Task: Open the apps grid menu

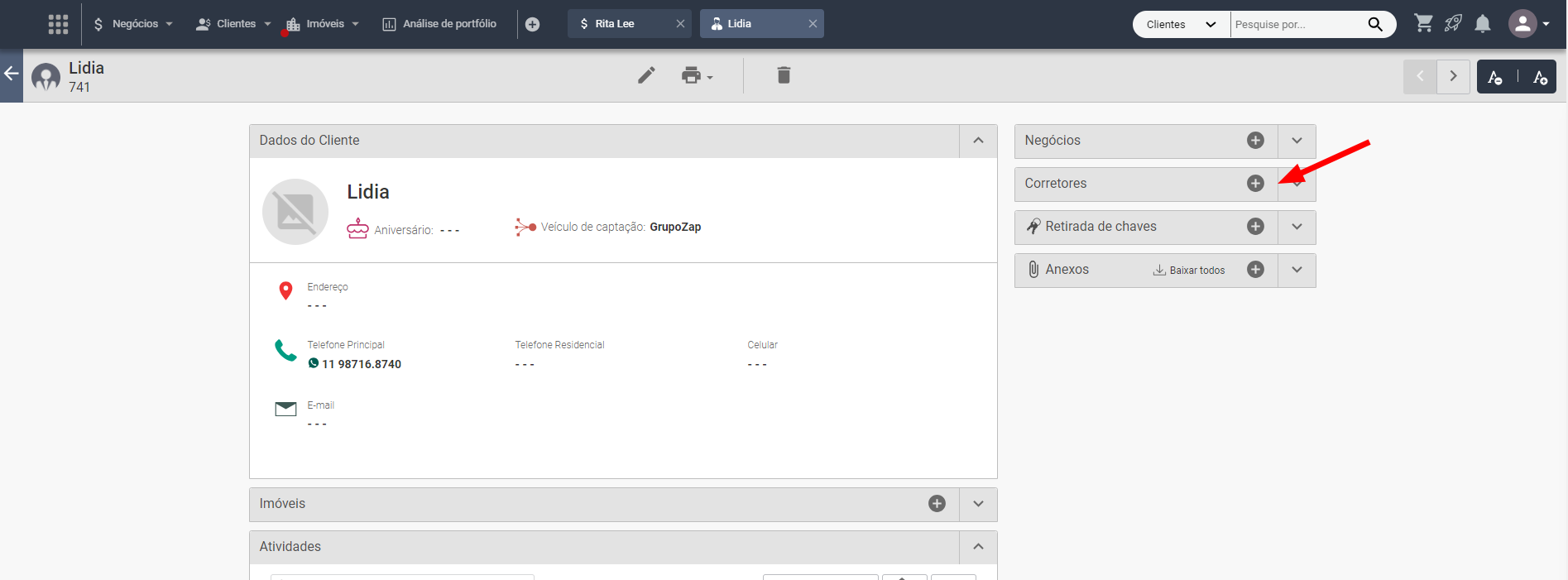Action: (x=58, y=24)
